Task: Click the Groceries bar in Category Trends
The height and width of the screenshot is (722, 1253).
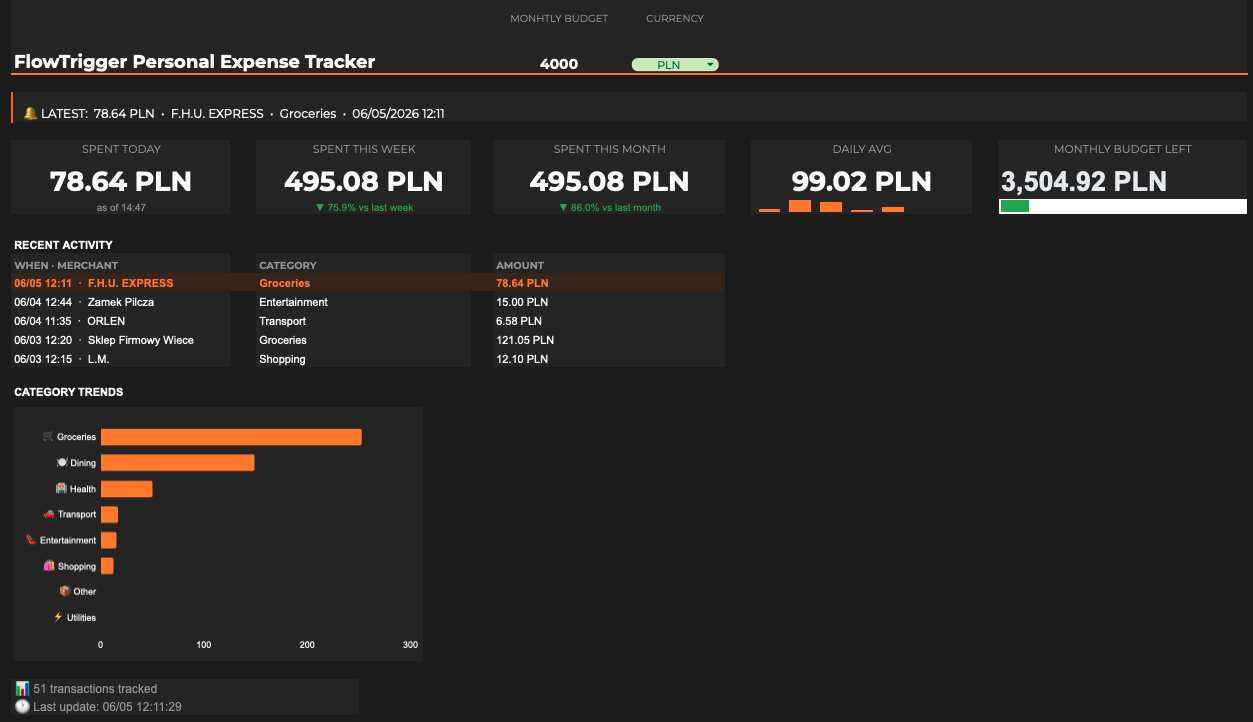Action: [x=231, y=437]
